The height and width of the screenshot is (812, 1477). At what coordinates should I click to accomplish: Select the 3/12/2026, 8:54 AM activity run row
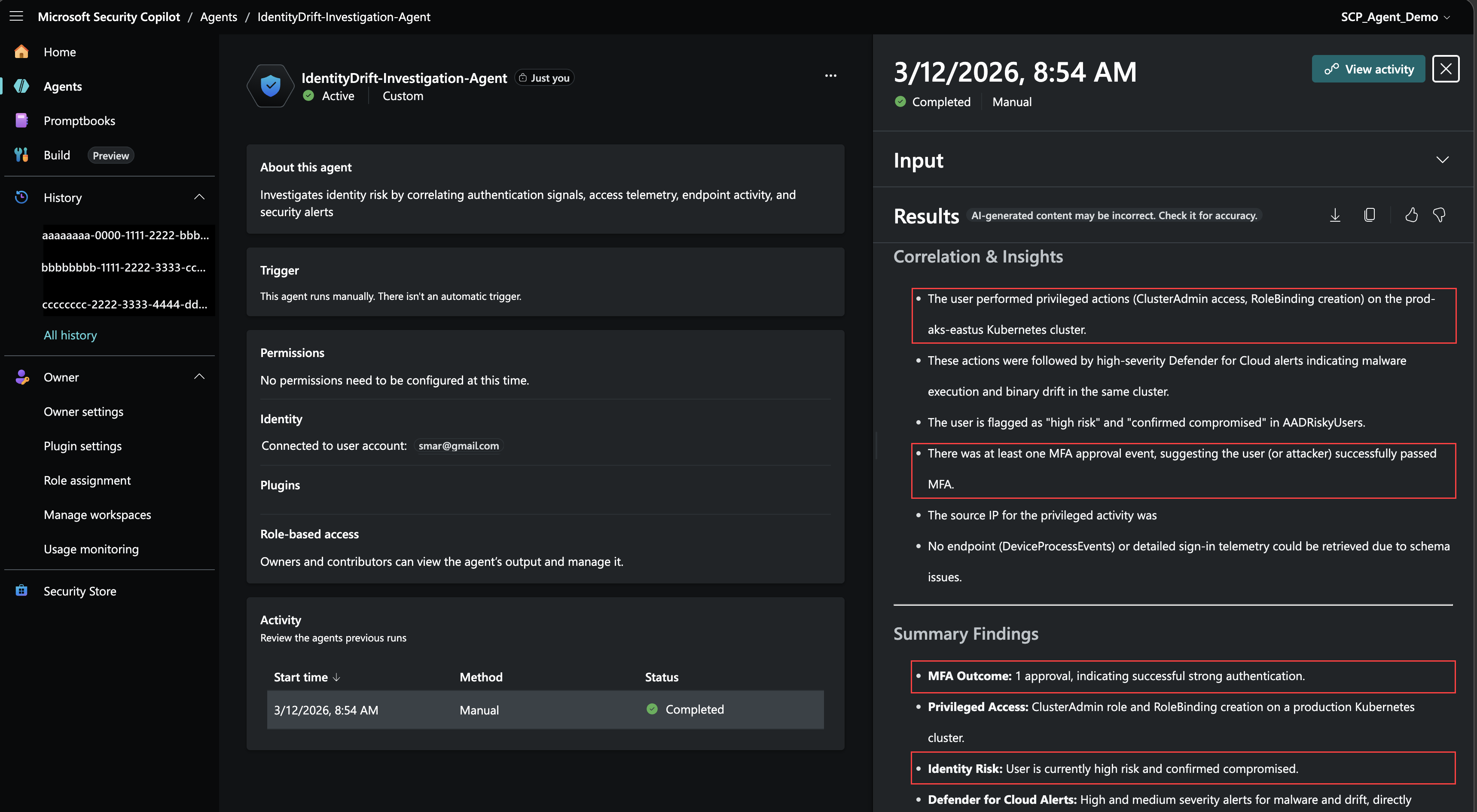[545, 709]
